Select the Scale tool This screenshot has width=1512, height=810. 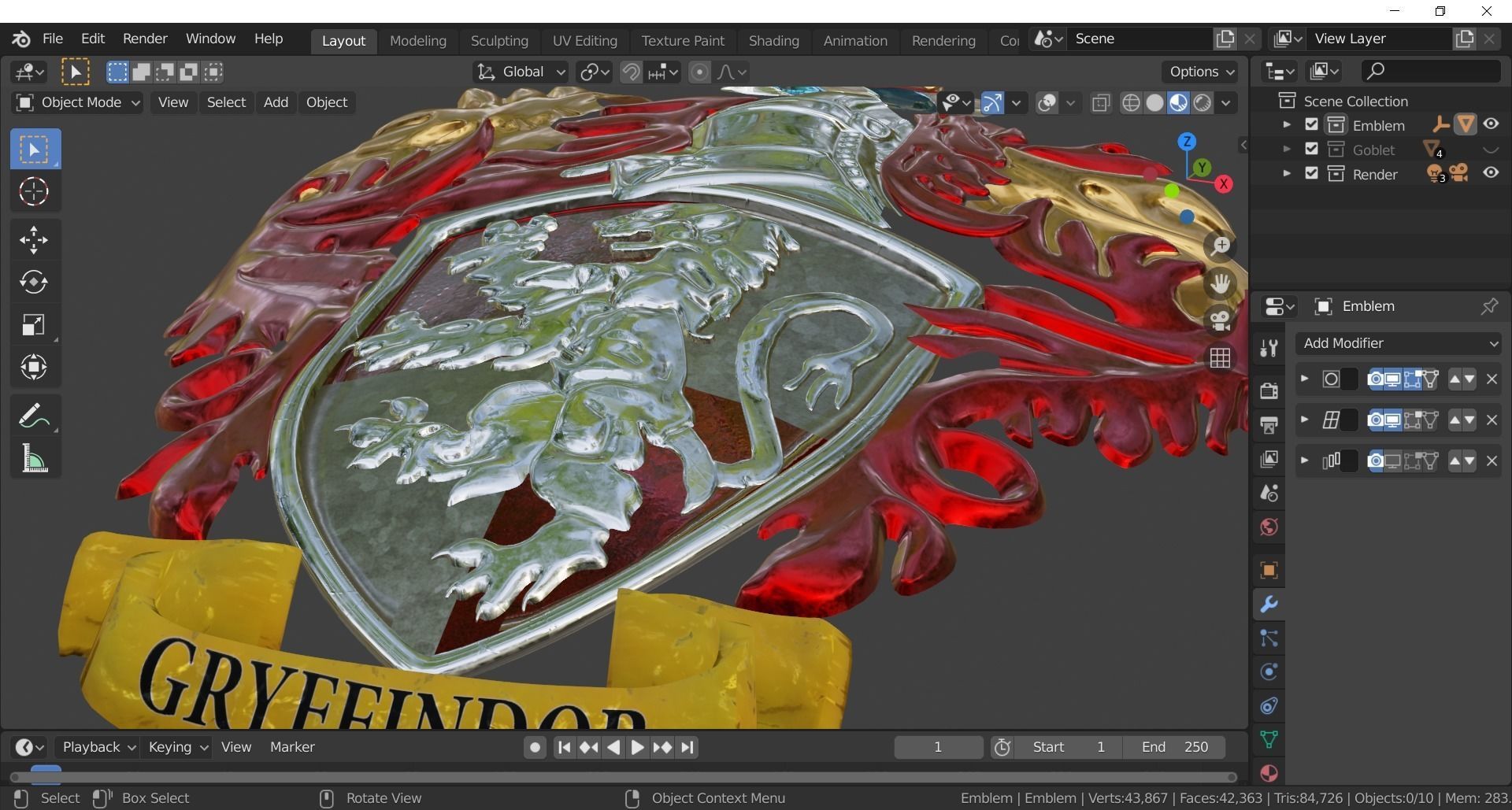tap(34, 325)
